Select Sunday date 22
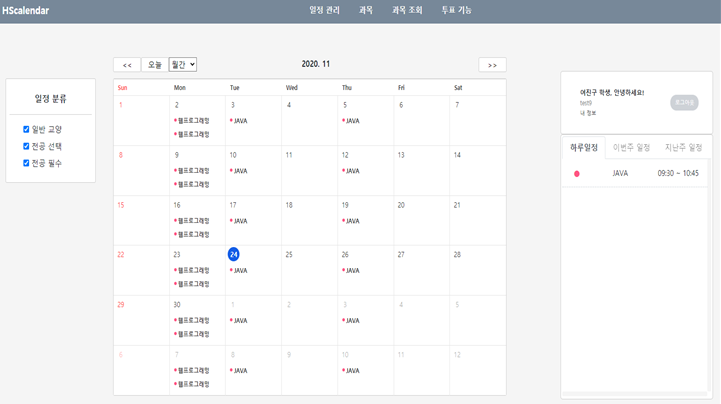The height and width of the screenshot is (404, 721). [121, 255]
